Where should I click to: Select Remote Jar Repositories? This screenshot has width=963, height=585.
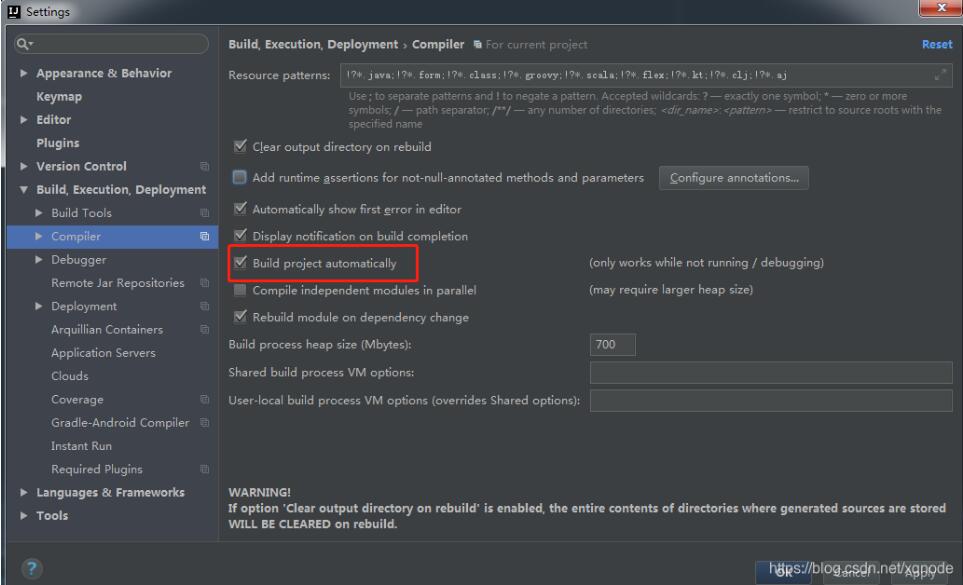click(x=117, y=283)
